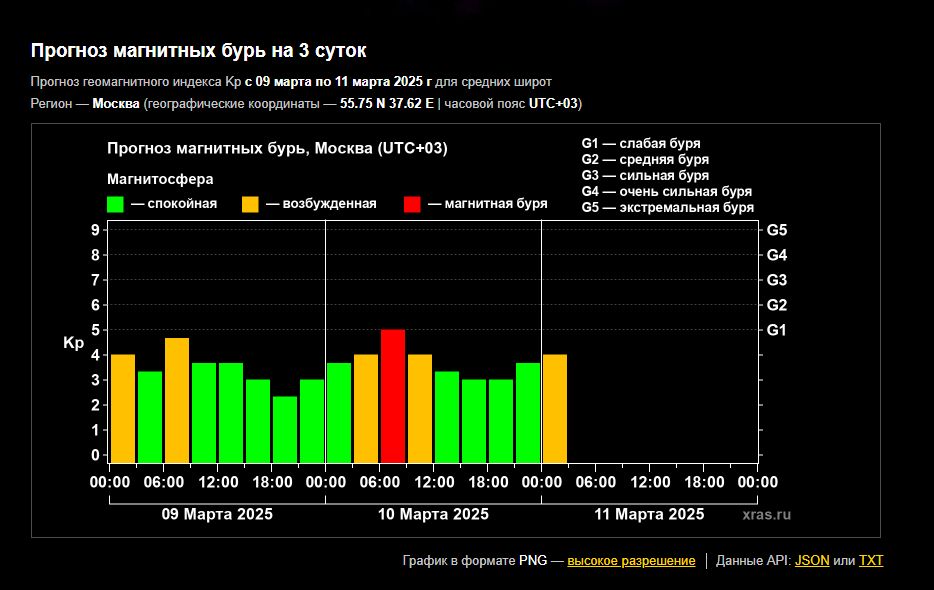
Task: Click the yellow 'возбужденная' legend swatch
Action: (250, 204)
